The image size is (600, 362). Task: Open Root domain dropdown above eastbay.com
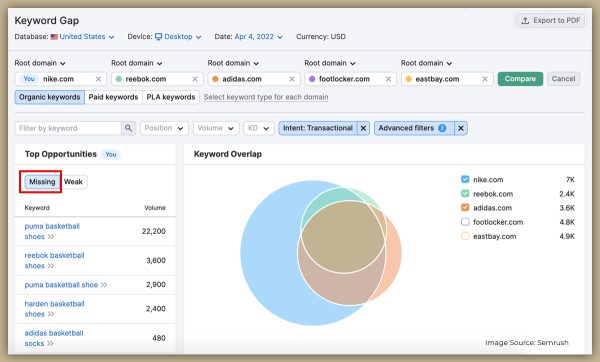[x=426, y=63]
